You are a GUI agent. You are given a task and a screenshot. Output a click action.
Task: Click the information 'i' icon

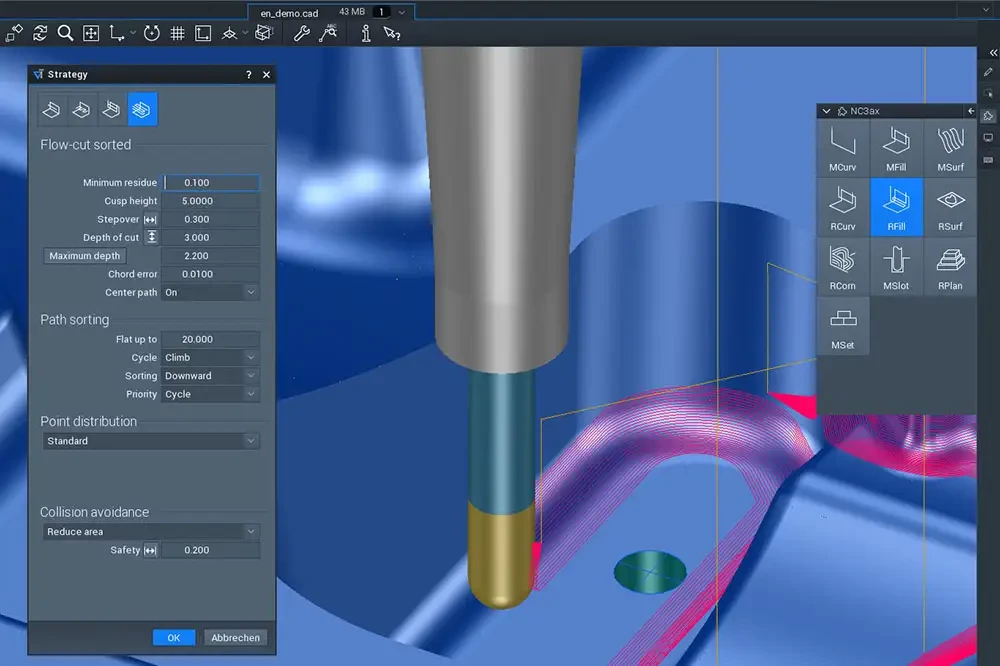click(366, 33)
